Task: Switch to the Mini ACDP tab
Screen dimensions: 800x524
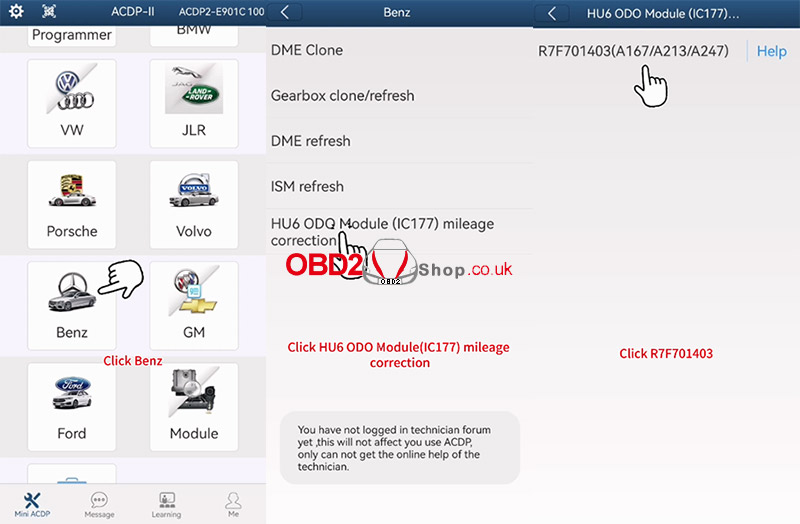Action: tap(33, 504)
